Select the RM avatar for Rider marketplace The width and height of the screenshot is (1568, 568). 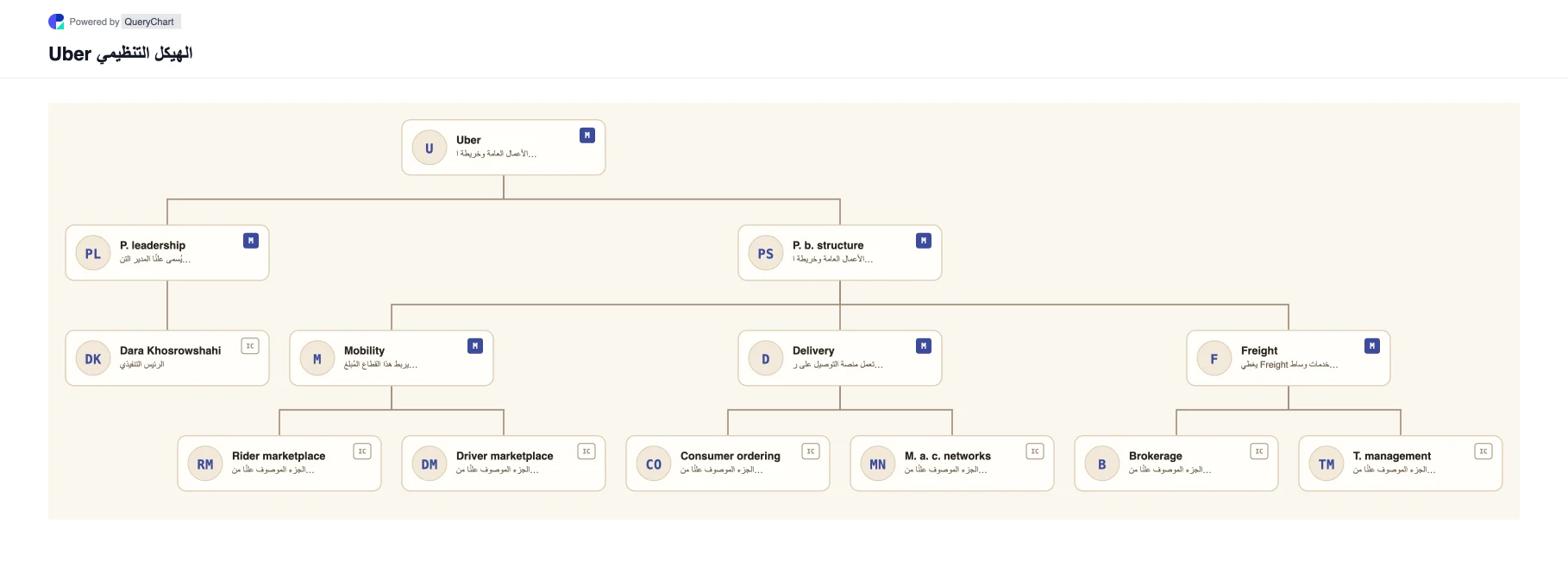pyautogui.click(x=205, y=464)
